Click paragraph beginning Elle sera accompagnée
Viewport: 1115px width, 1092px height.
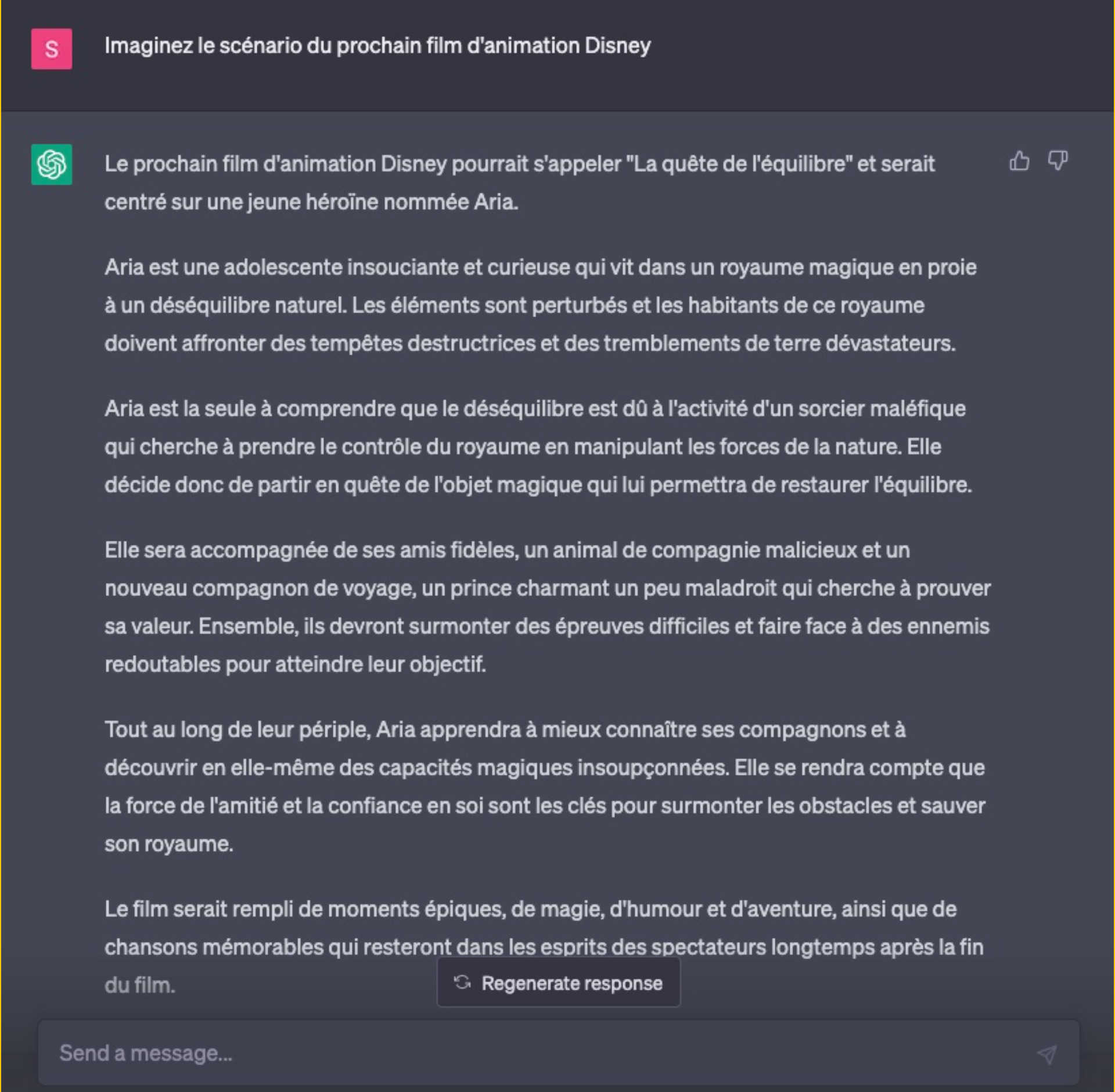[x=548, y=607]
